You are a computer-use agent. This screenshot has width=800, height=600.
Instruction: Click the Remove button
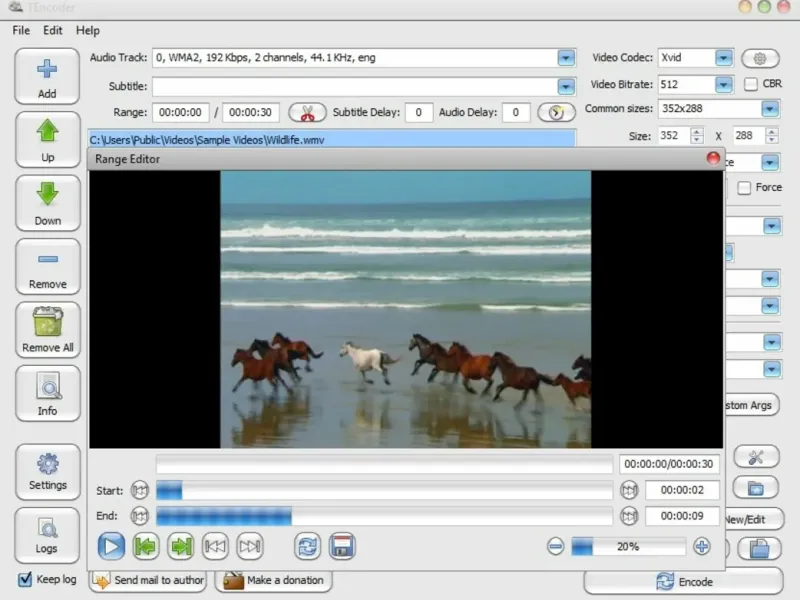47,266
